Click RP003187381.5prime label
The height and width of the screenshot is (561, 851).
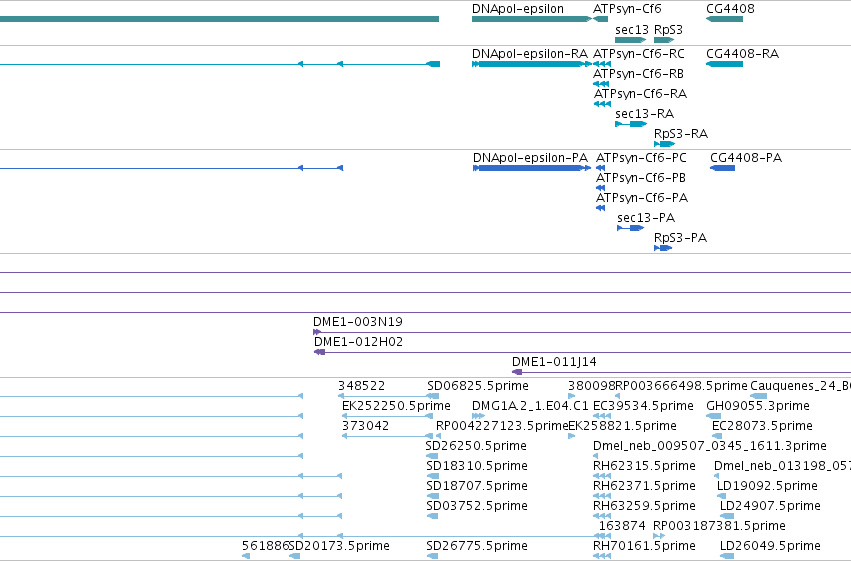[x=719, y=526]
